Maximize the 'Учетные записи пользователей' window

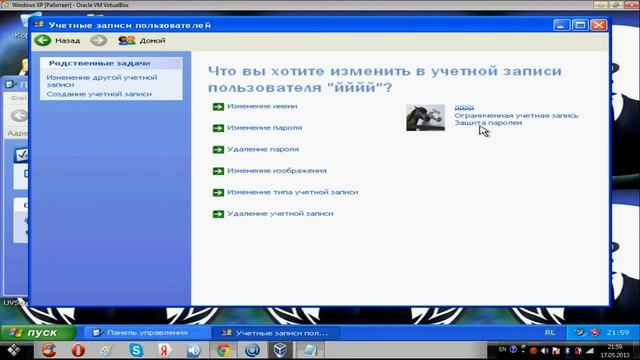pos(580,25)
